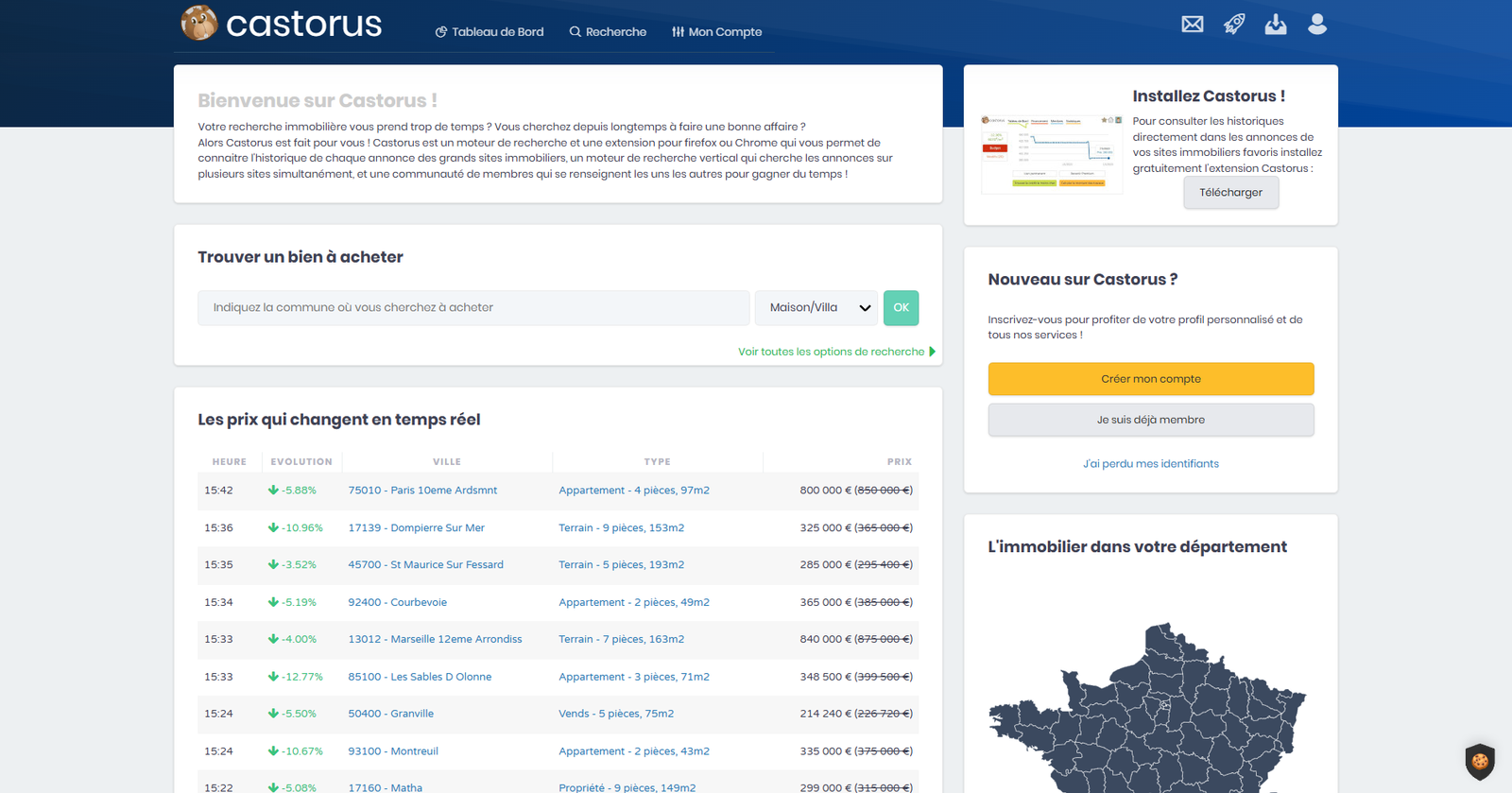Click the down arrow next to -5.88%
Screen dimensions: 1512x793
pyautogui.click(x=273, y=491)
